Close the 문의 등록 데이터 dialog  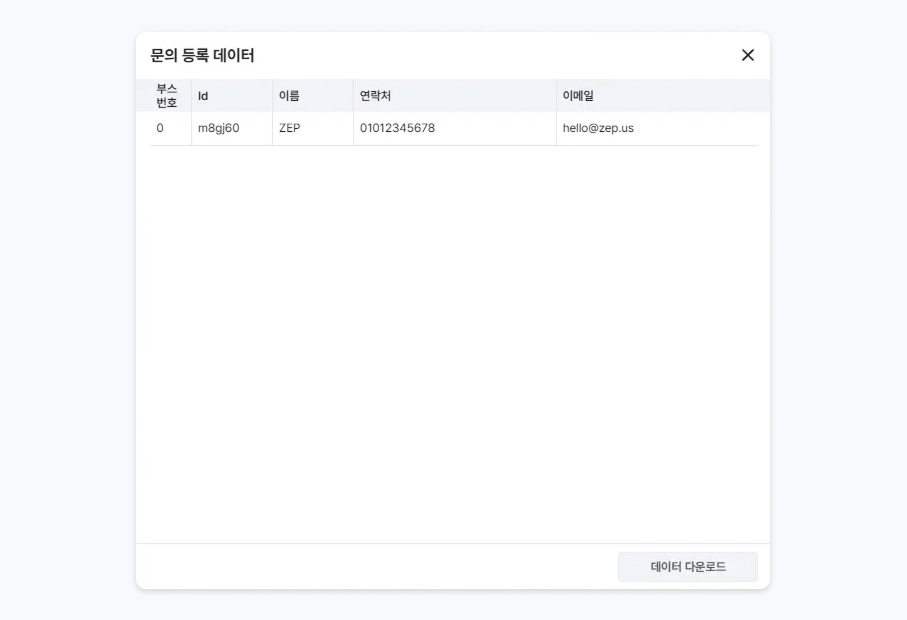[747, 55]
